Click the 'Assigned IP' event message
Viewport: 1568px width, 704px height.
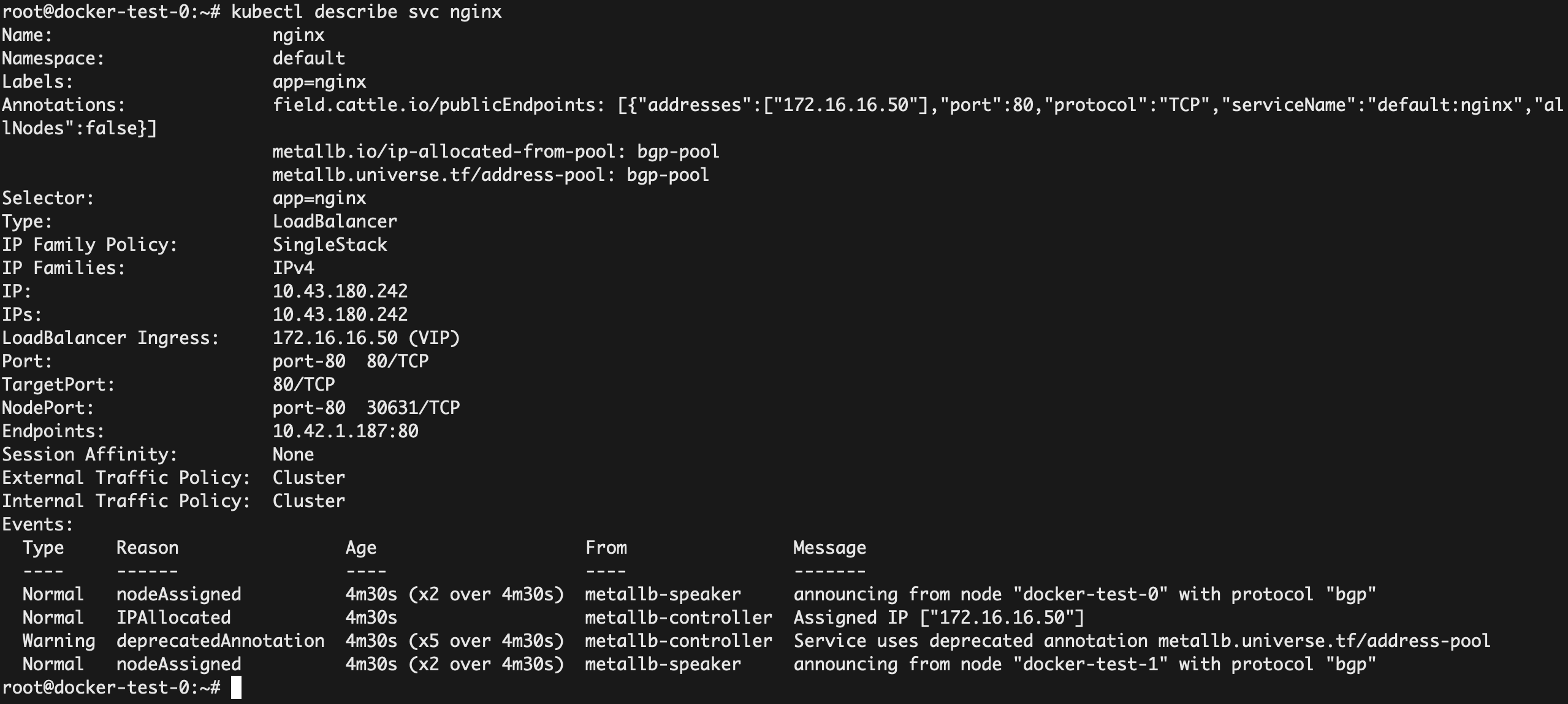[938, 618]
